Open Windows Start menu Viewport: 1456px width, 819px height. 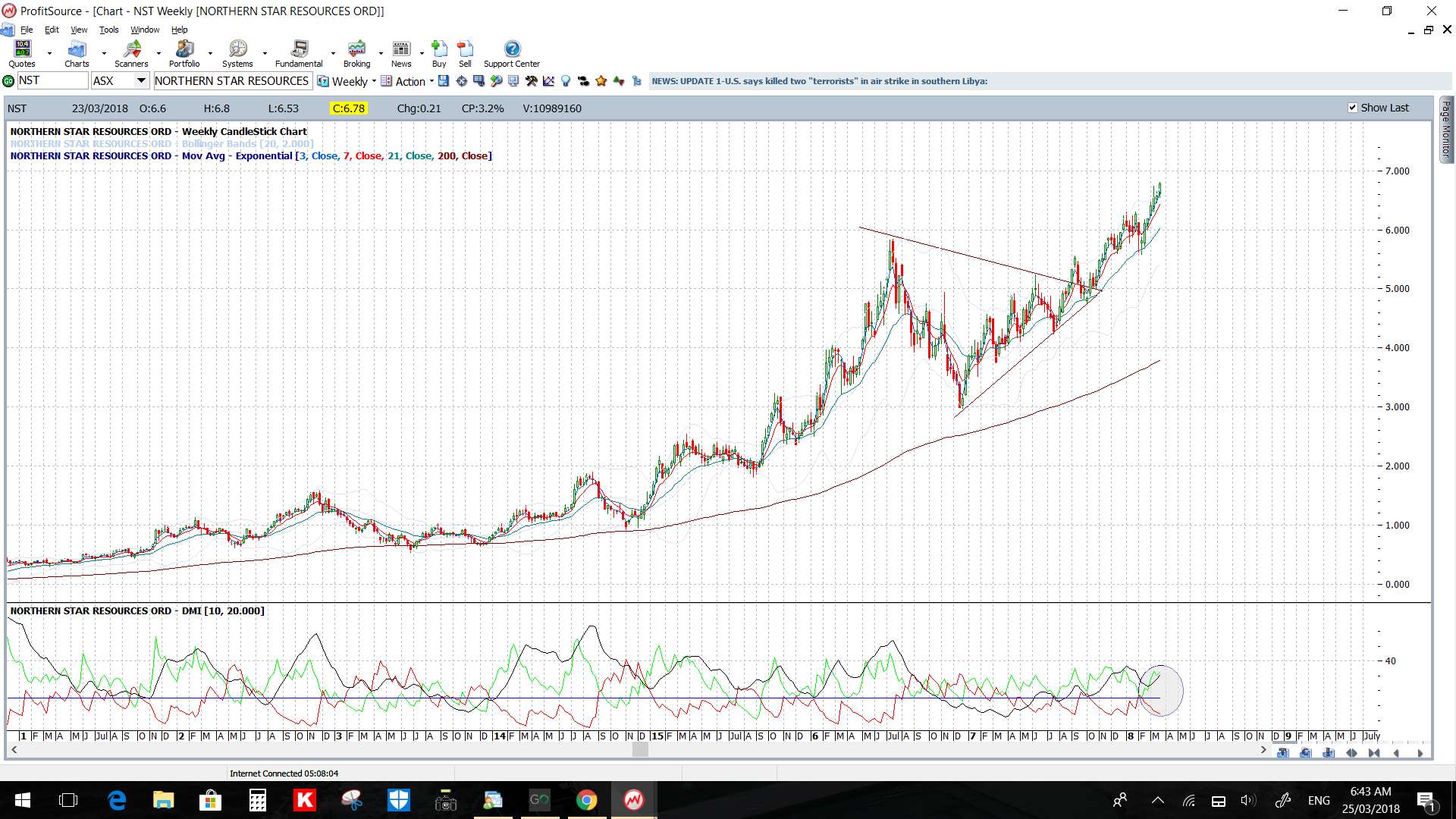(x=22, y=800)
